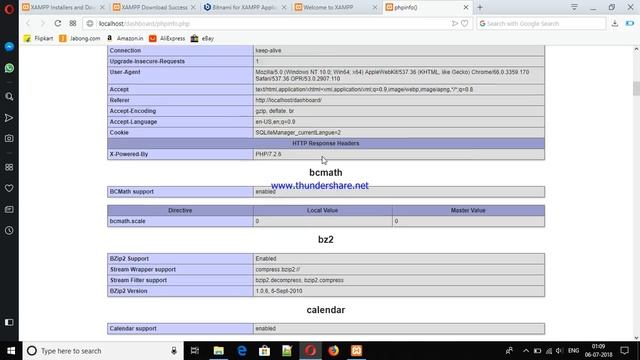Open the Jabong.com bookmark
The height and width of the screenshot is (360, 640).
click(80, 38)
